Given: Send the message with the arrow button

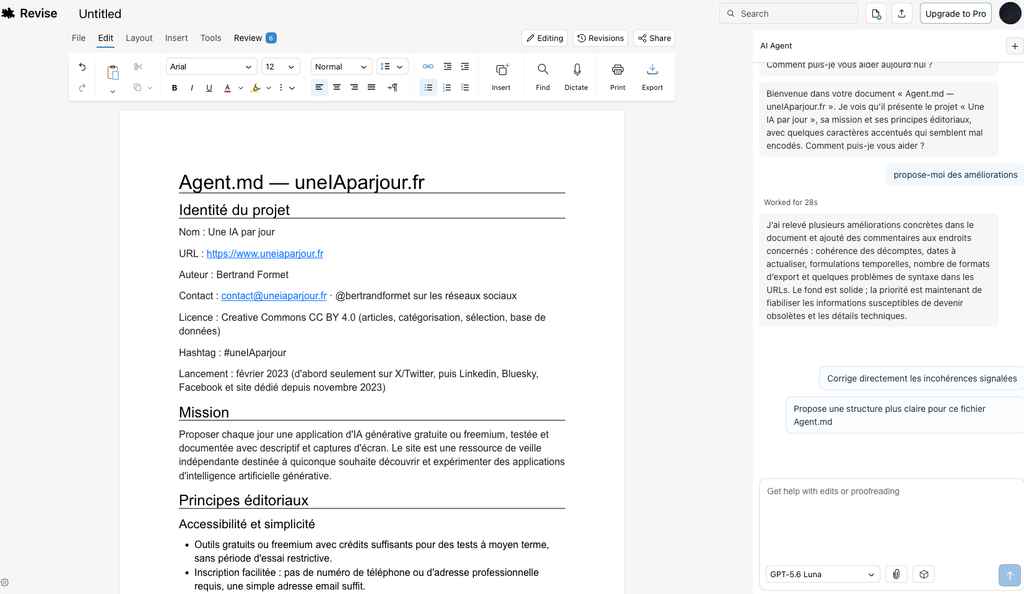Looking at the screenshot, I should [1010, 575].
